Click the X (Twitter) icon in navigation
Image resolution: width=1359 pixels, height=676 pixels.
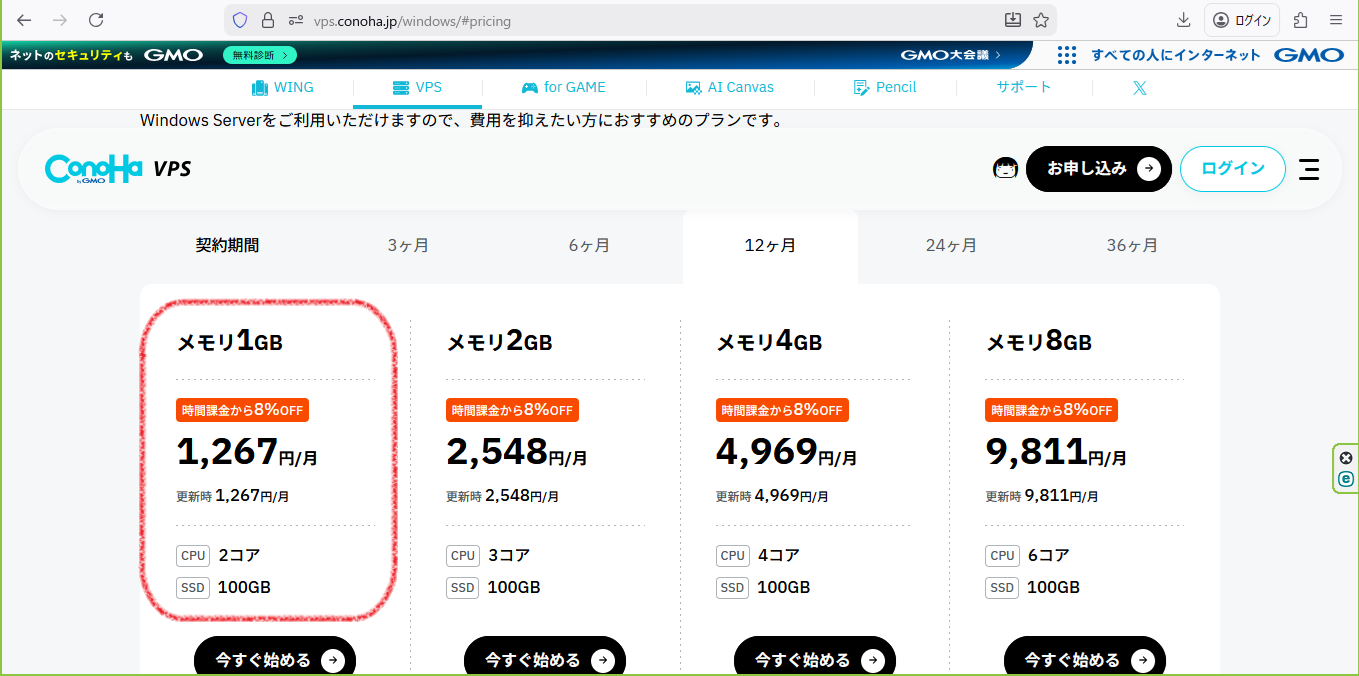coord(1139,88)
